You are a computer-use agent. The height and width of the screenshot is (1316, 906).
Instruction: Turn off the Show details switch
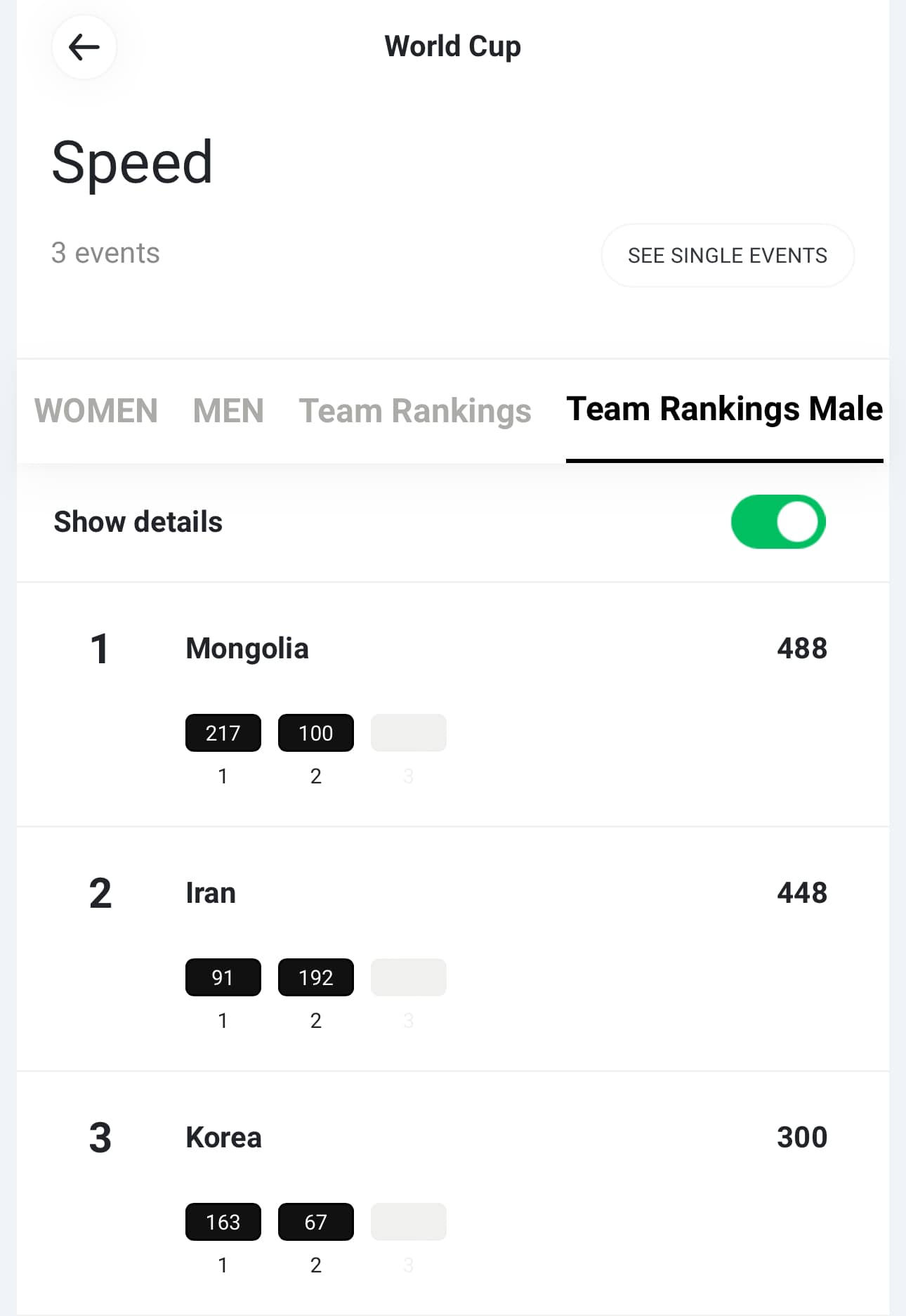pos(777,522)
